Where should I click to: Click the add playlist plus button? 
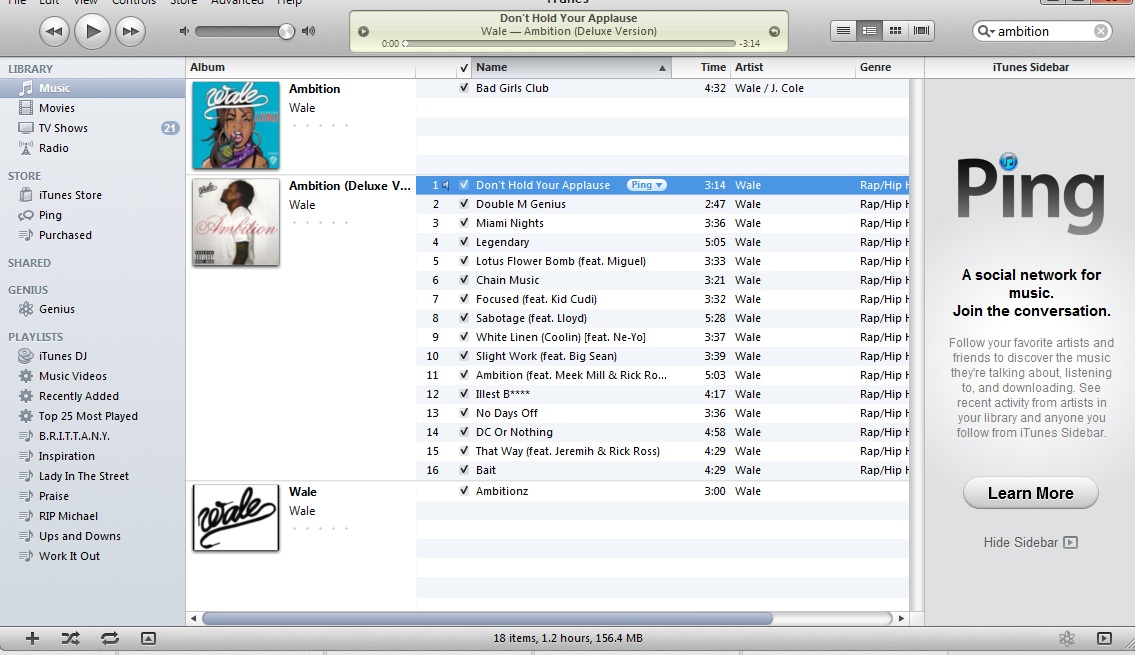coord(32,638)
